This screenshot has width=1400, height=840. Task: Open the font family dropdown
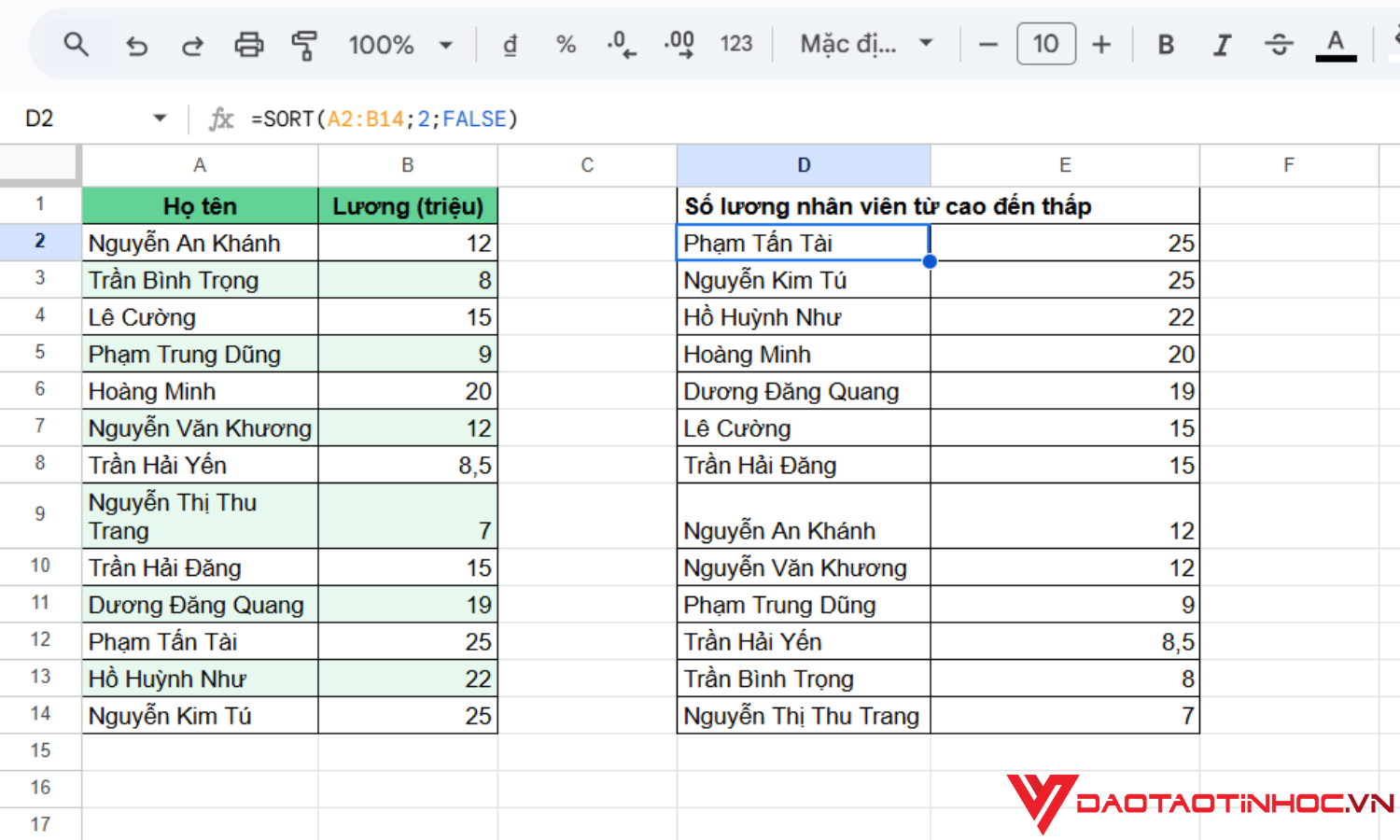pos(866,45)
